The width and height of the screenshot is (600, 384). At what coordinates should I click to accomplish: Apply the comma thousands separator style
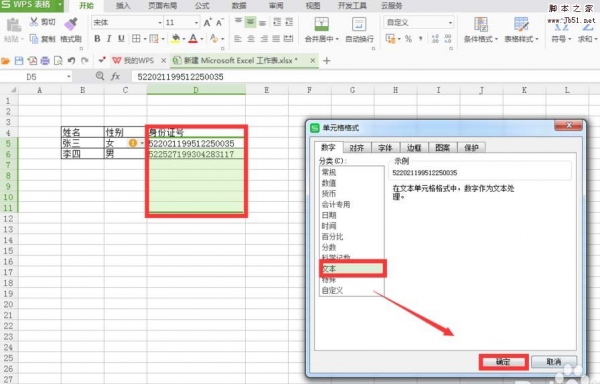[x=421, y=39]
